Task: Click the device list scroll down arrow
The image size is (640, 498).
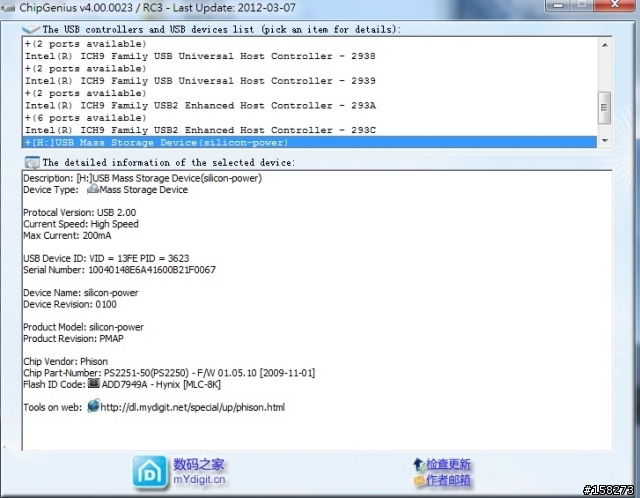Action: [x=605, y=141]
